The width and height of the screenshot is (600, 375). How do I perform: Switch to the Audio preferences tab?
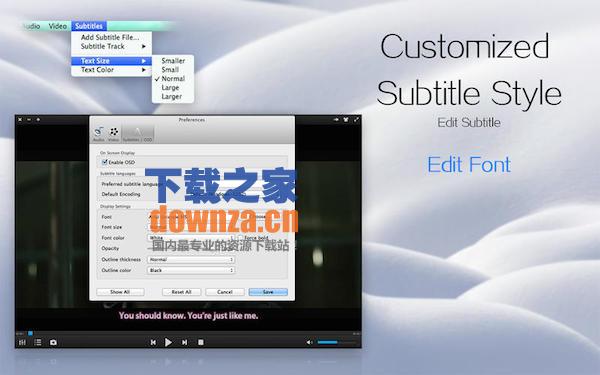click(98, 134)
